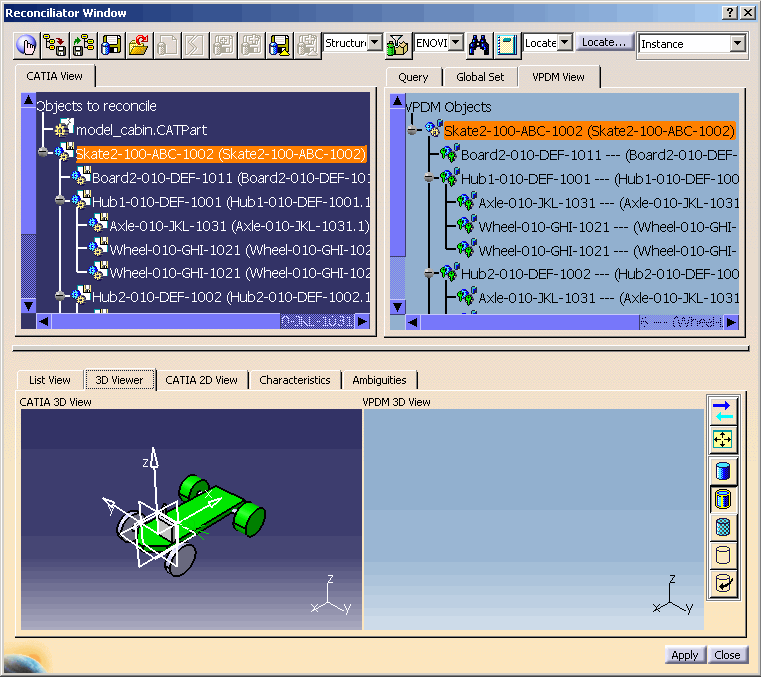Switch to the Global Set tab

point(480,77)
